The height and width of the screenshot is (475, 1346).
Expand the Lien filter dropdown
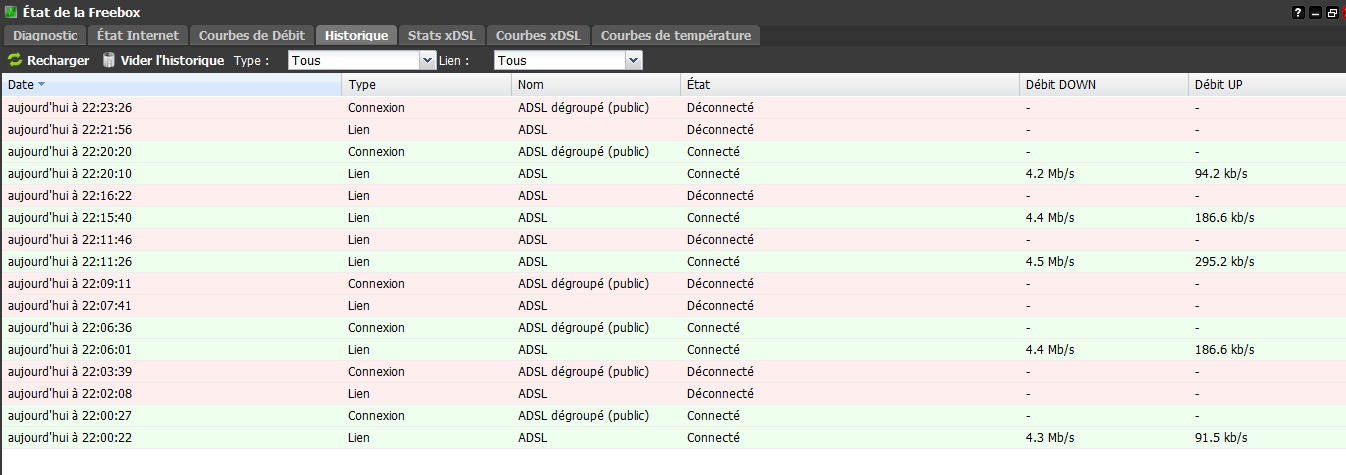tap(632, 61)
